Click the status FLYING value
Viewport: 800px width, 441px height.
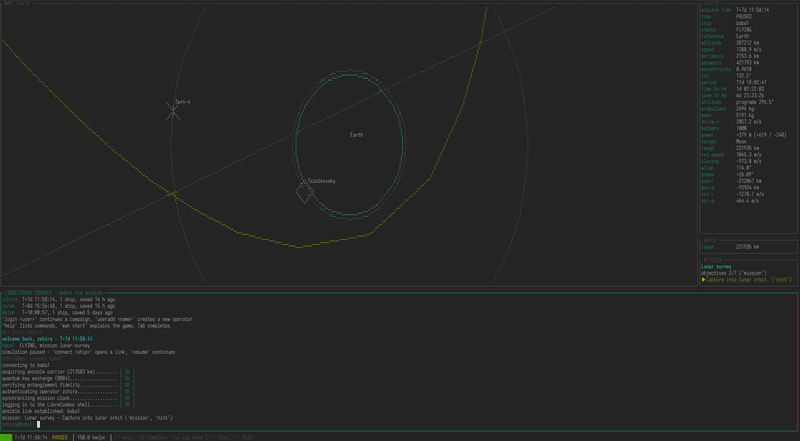(x=743, y=30)
